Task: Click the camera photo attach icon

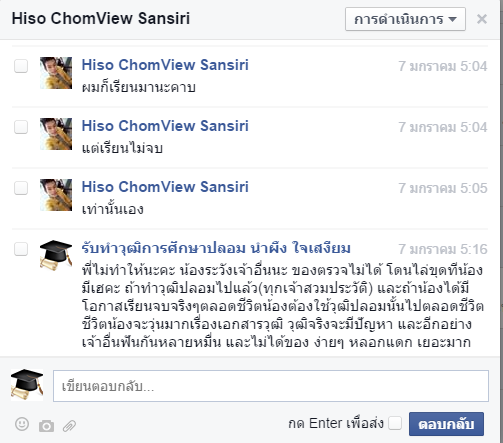Action: (46, 426)
